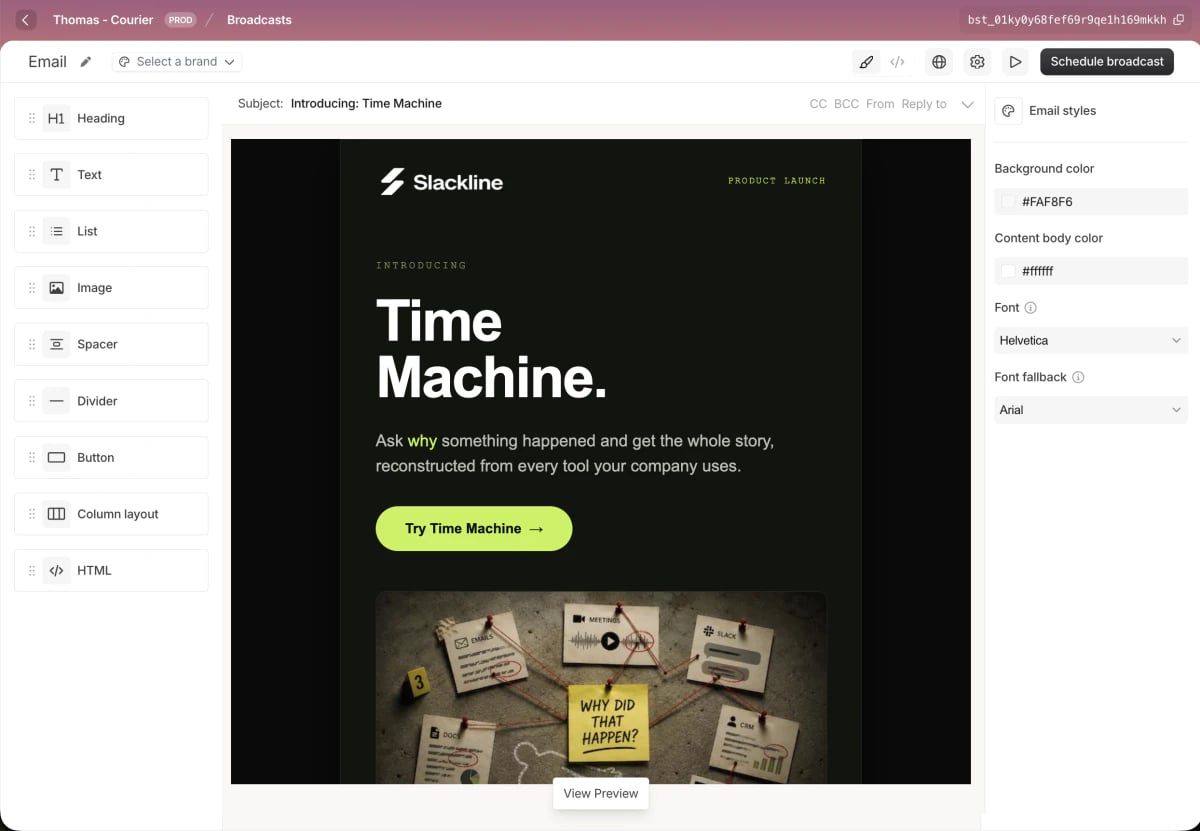Screen dimensions: 1200x831
Task: Select the Spacer block icon
Action: [x=57, y=344]
